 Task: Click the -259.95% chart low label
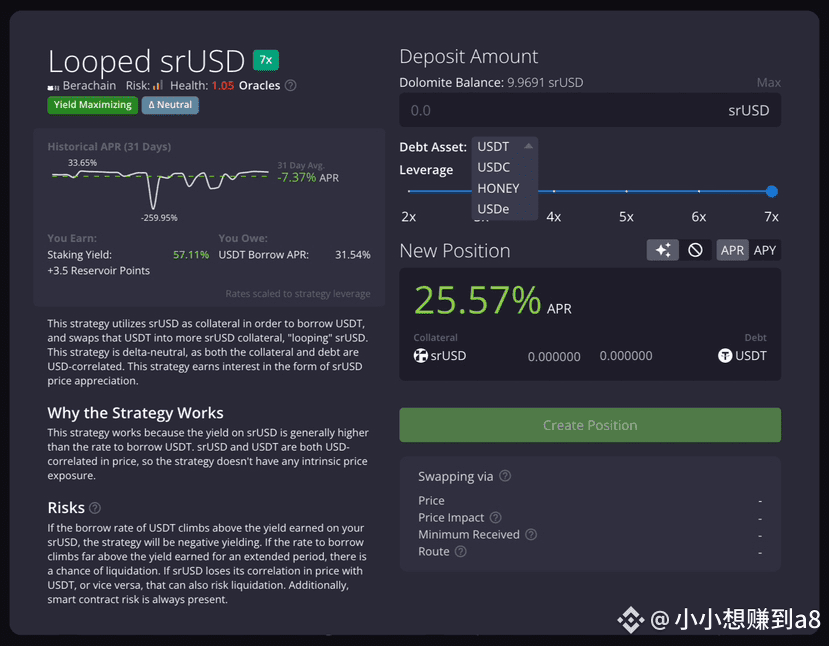pyautogui.click(x=159, y=217)
